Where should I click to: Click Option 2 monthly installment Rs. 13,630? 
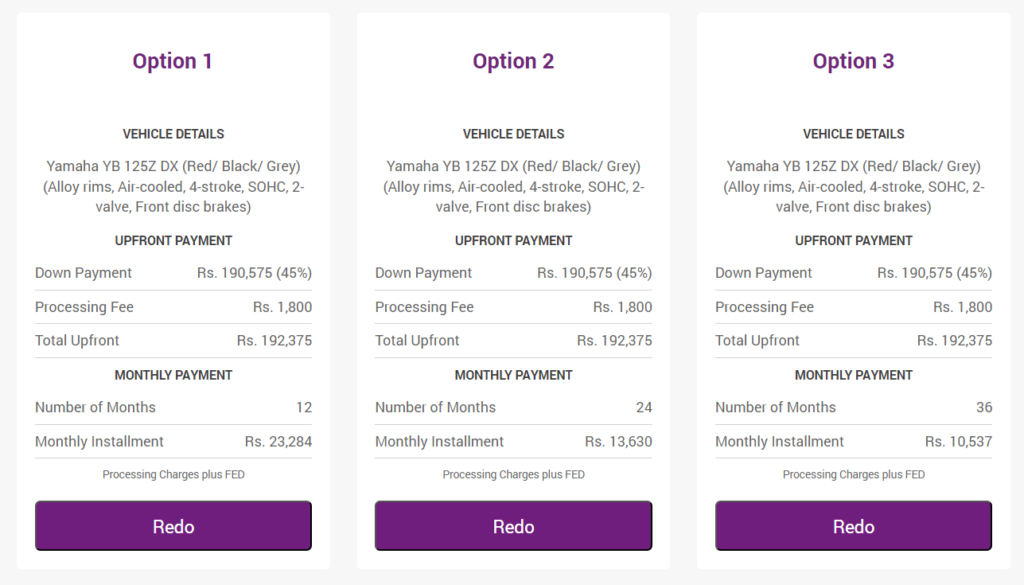(x=618, y=441)
